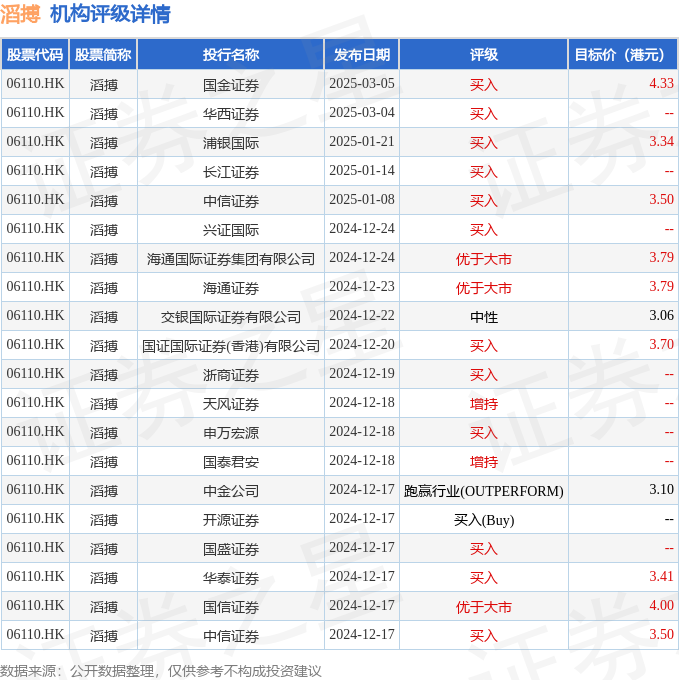This screenshot has width=679, height=680.
Task: Click the target price 3.34
Action: coord(661,141)
